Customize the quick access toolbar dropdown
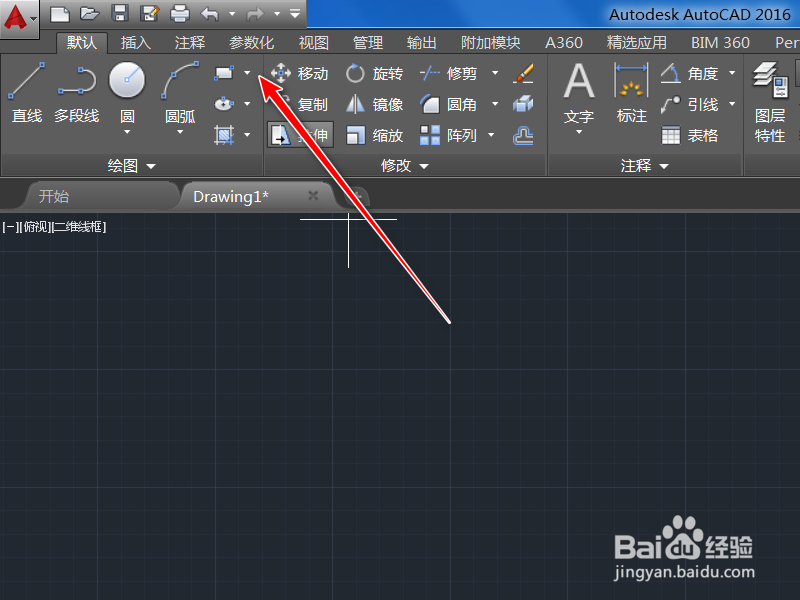Image resolution: width=800 pixels, height=600 pixels. [295, 14]
